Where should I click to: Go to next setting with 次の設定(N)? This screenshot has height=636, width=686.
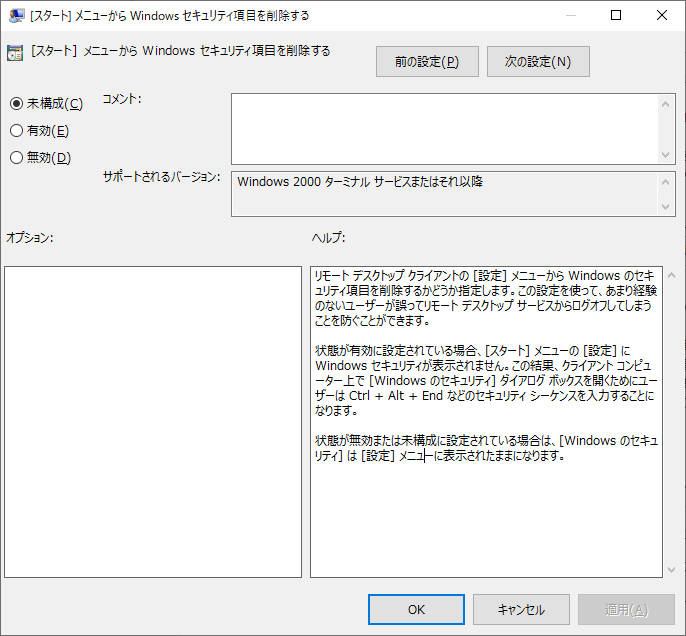click(x=538, y=62)
